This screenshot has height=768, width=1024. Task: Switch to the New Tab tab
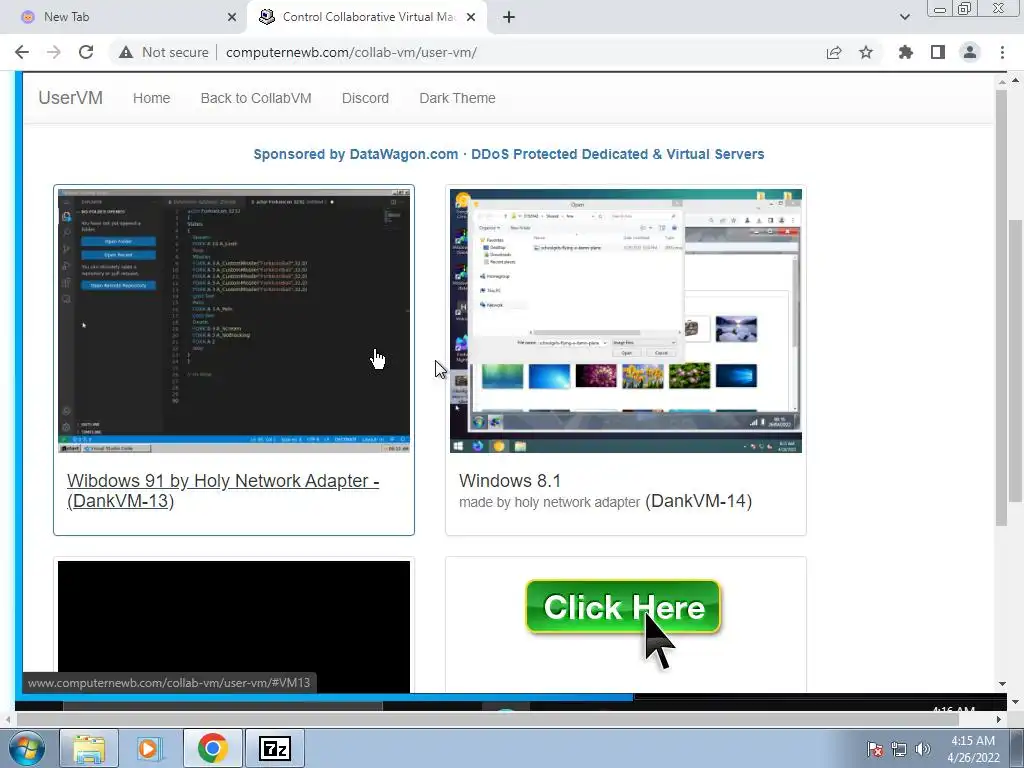pyautogui.click(x=124, y=18)
